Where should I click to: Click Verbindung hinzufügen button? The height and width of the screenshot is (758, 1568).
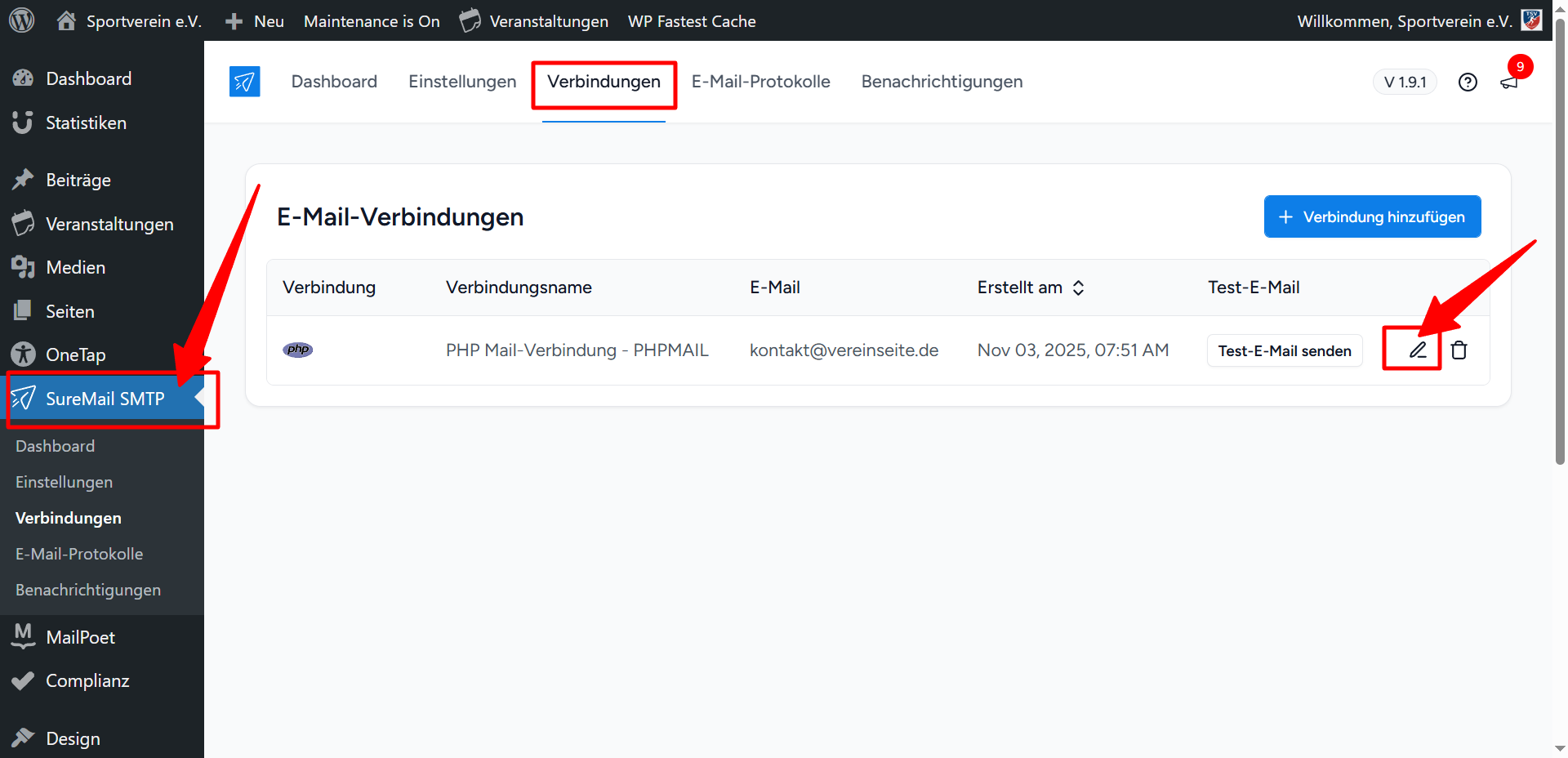(1372, 216)
